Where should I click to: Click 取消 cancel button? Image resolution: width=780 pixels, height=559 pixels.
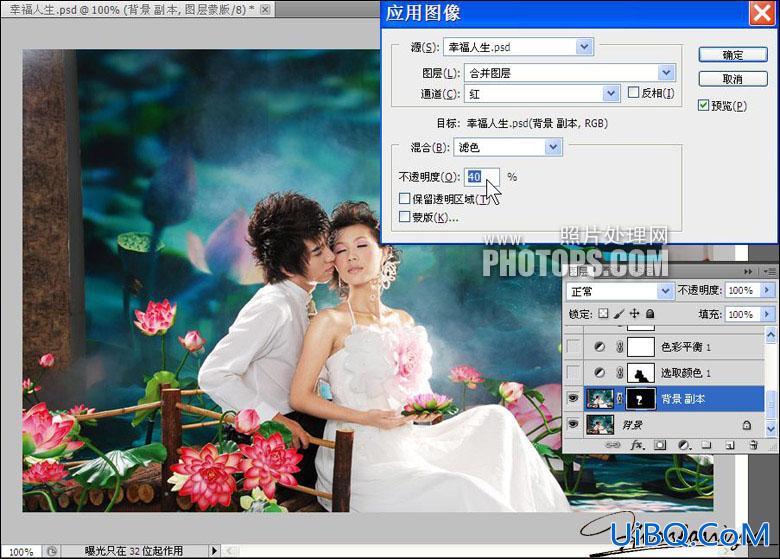point(733,79)
